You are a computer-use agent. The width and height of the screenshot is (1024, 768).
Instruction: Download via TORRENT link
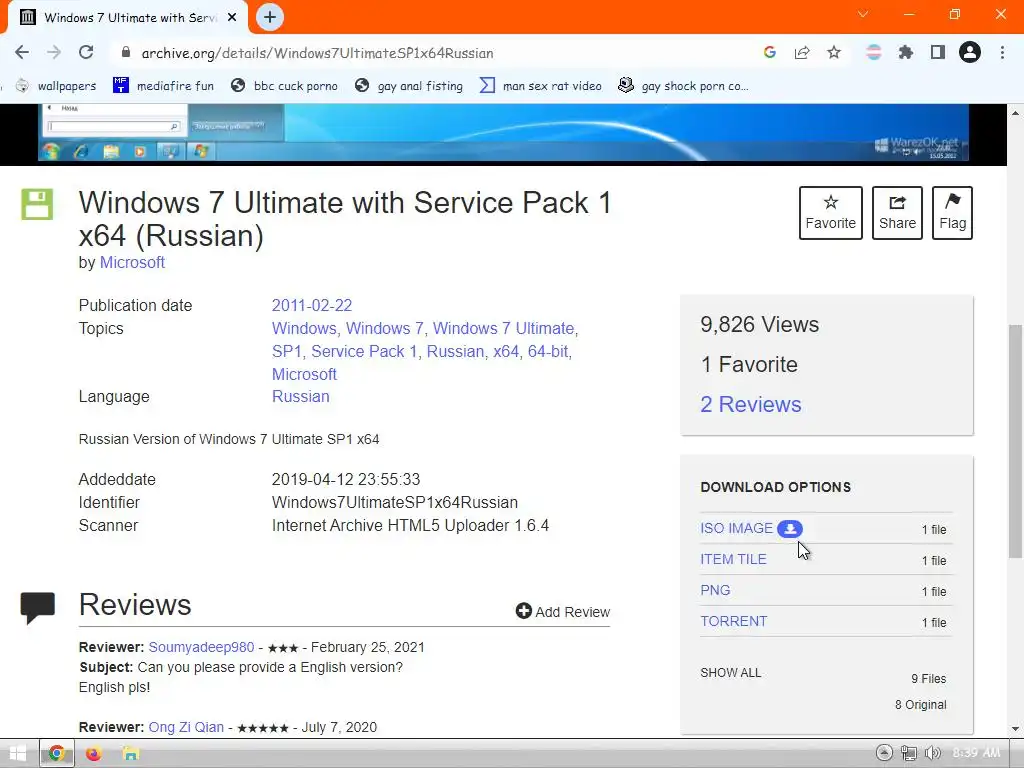coord(733,622)
